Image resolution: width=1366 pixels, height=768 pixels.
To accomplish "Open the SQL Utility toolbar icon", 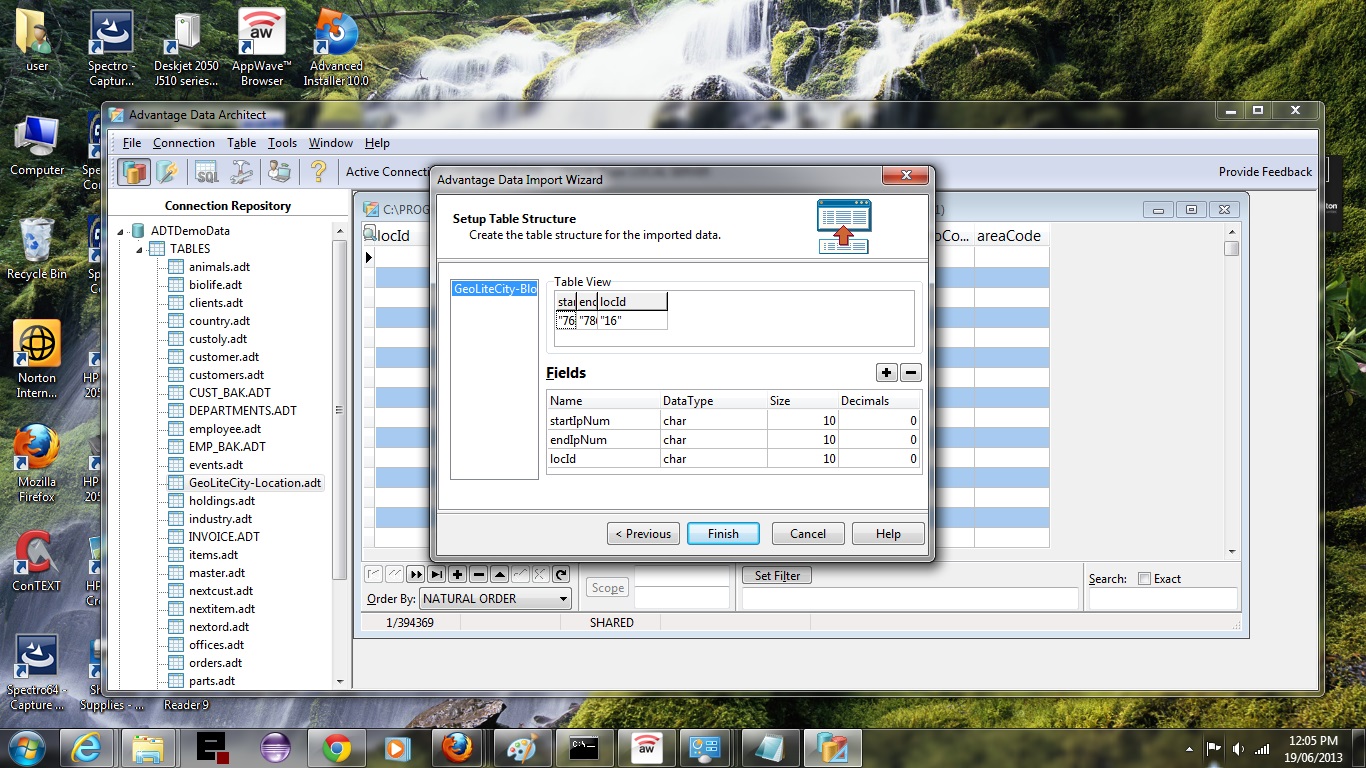I will click(206, 172).
